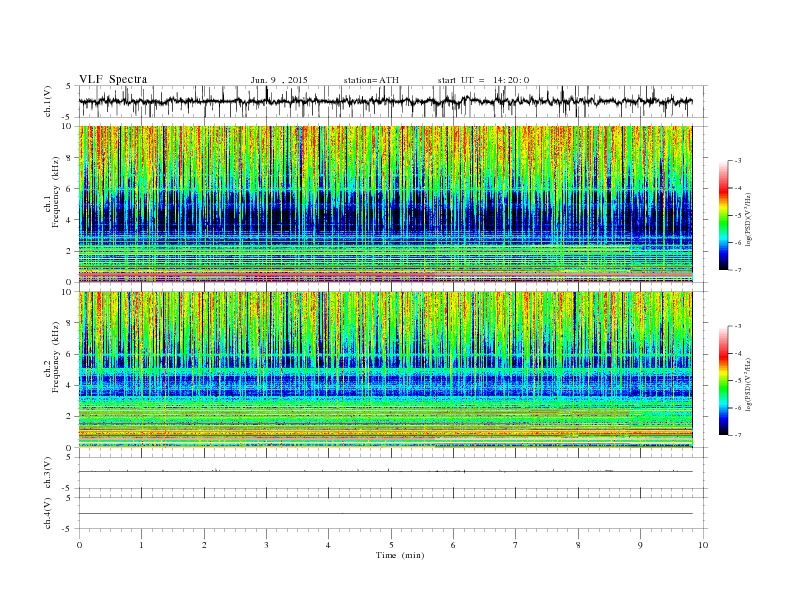
Task: Pick the lower PSD color bar beside ch.2
Action: coord(723,381)
